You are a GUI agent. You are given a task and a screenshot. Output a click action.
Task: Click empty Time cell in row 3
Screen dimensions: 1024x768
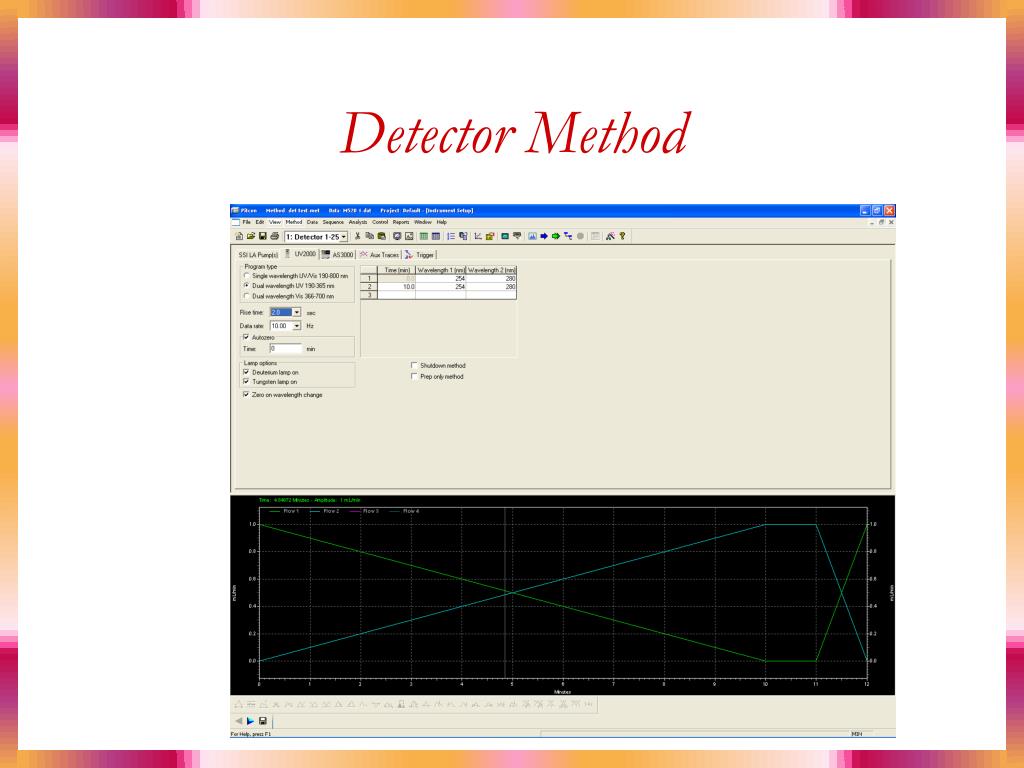click(x=396, y=295)
